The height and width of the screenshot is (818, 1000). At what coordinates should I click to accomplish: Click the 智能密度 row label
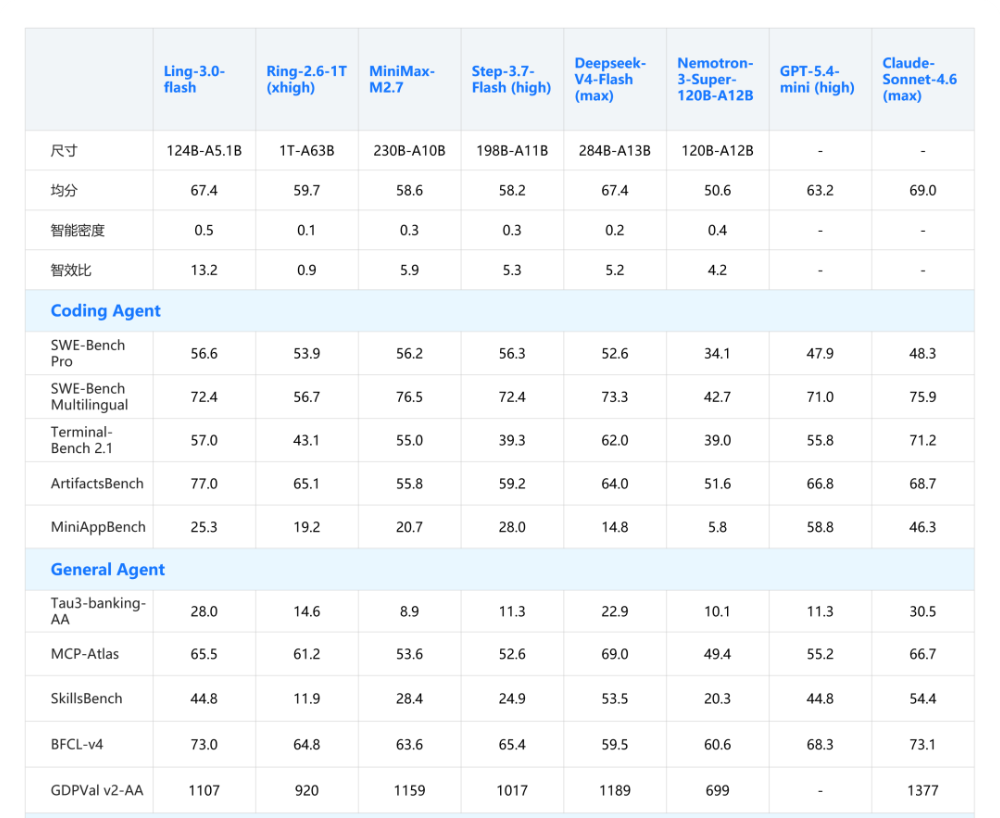coord(78,230)
